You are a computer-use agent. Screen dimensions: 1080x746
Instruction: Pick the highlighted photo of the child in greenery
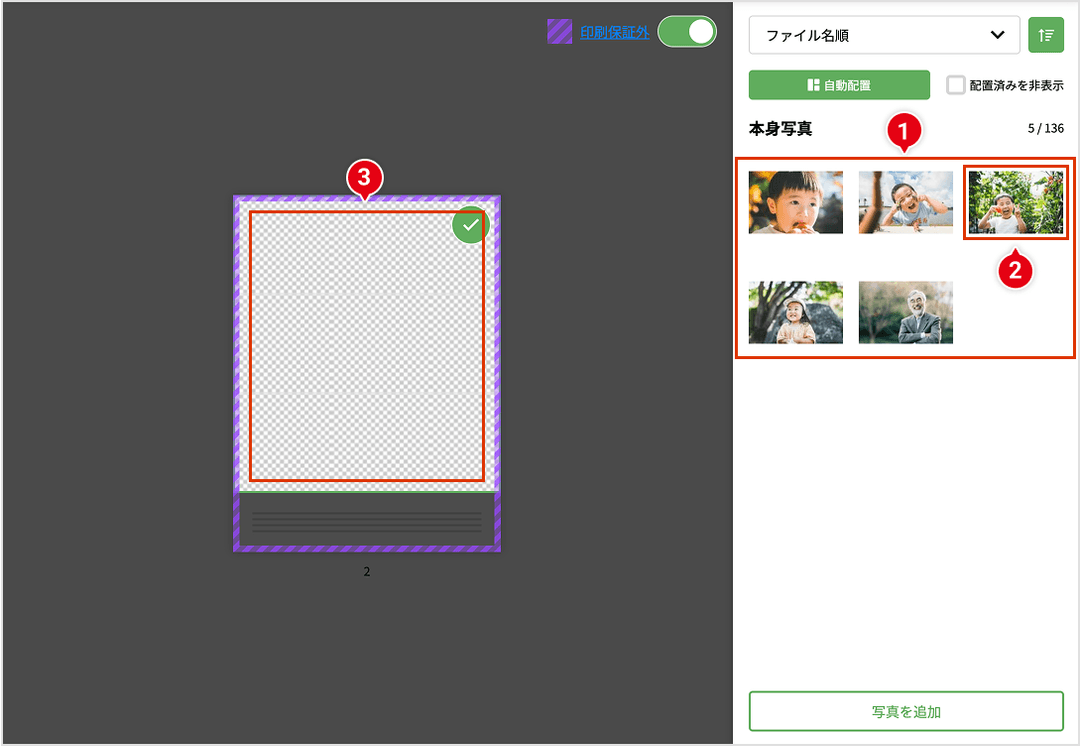click(x=1015, y=202)
